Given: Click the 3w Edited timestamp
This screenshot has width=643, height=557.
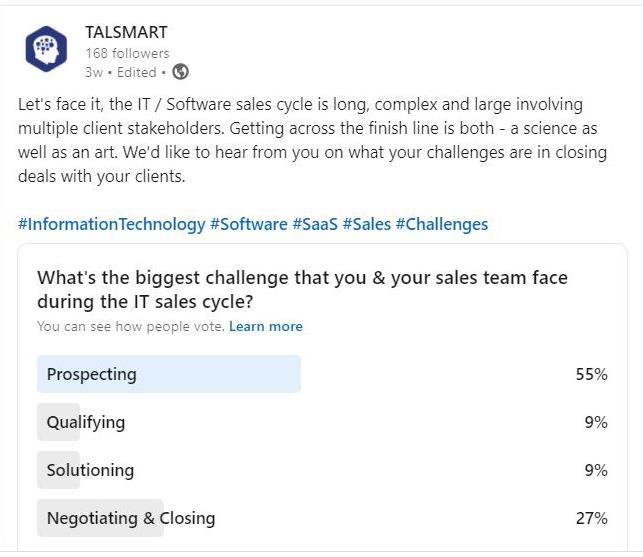Looking at the screenshot, I should coord(120,72).
